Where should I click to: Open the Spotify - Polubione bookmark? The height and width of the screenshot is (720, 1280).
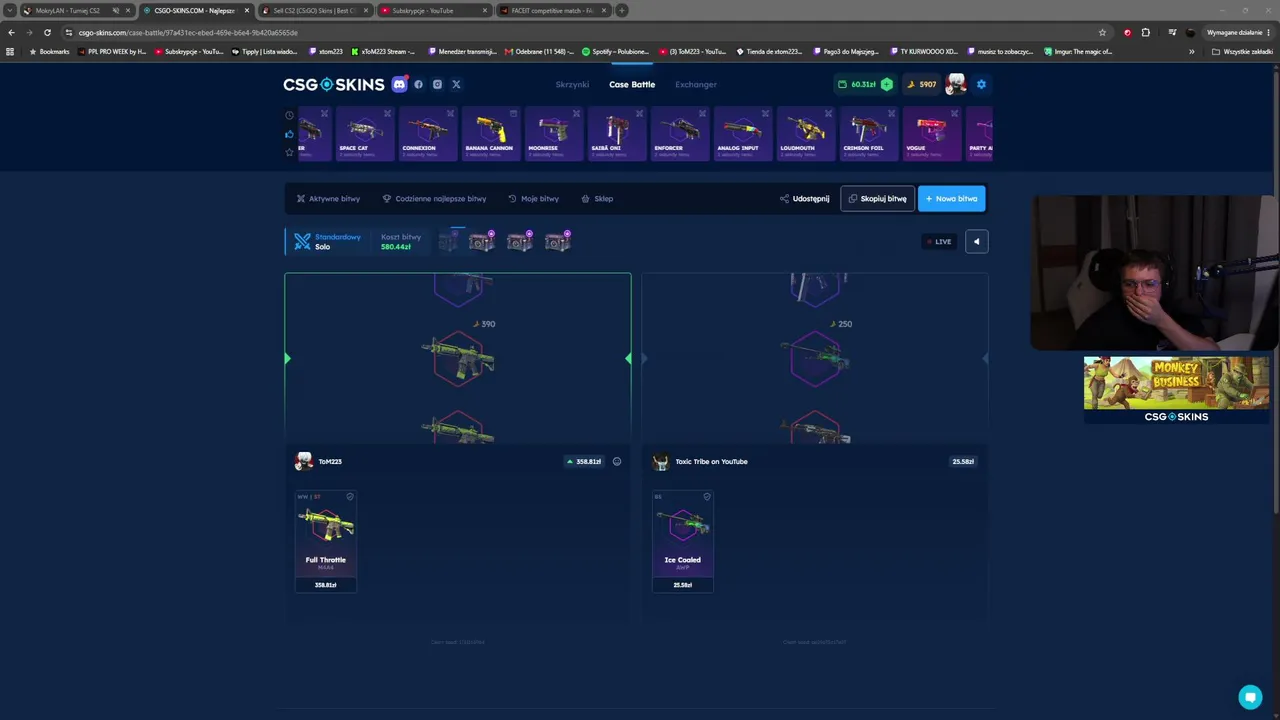point(614,51)
